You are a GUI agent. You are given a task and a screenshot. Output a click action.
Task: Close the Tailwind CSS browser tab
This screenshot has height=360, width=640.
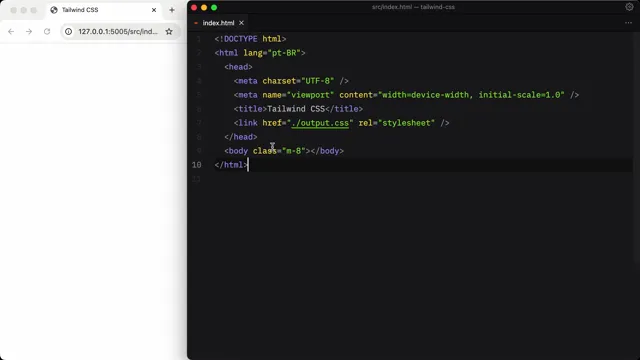click(154, 10)
